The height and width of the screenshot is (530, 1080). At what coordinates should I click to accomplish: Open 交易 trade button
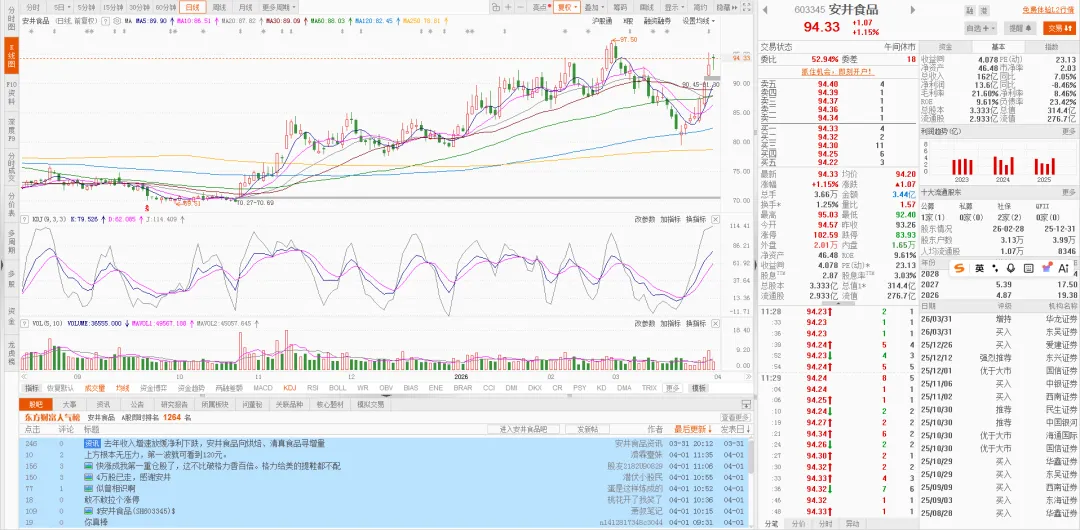[x=1058, y=28]
